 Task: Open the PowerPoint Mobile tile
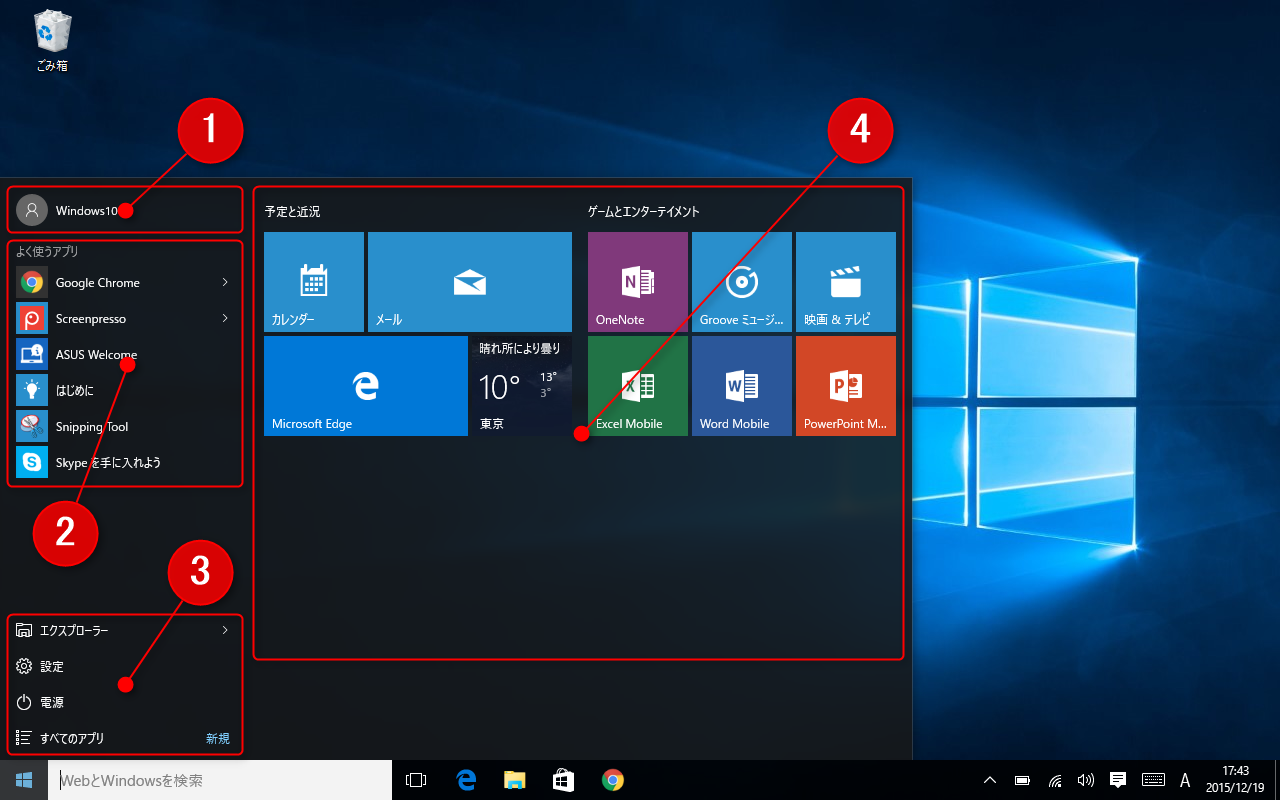(846, 386)
